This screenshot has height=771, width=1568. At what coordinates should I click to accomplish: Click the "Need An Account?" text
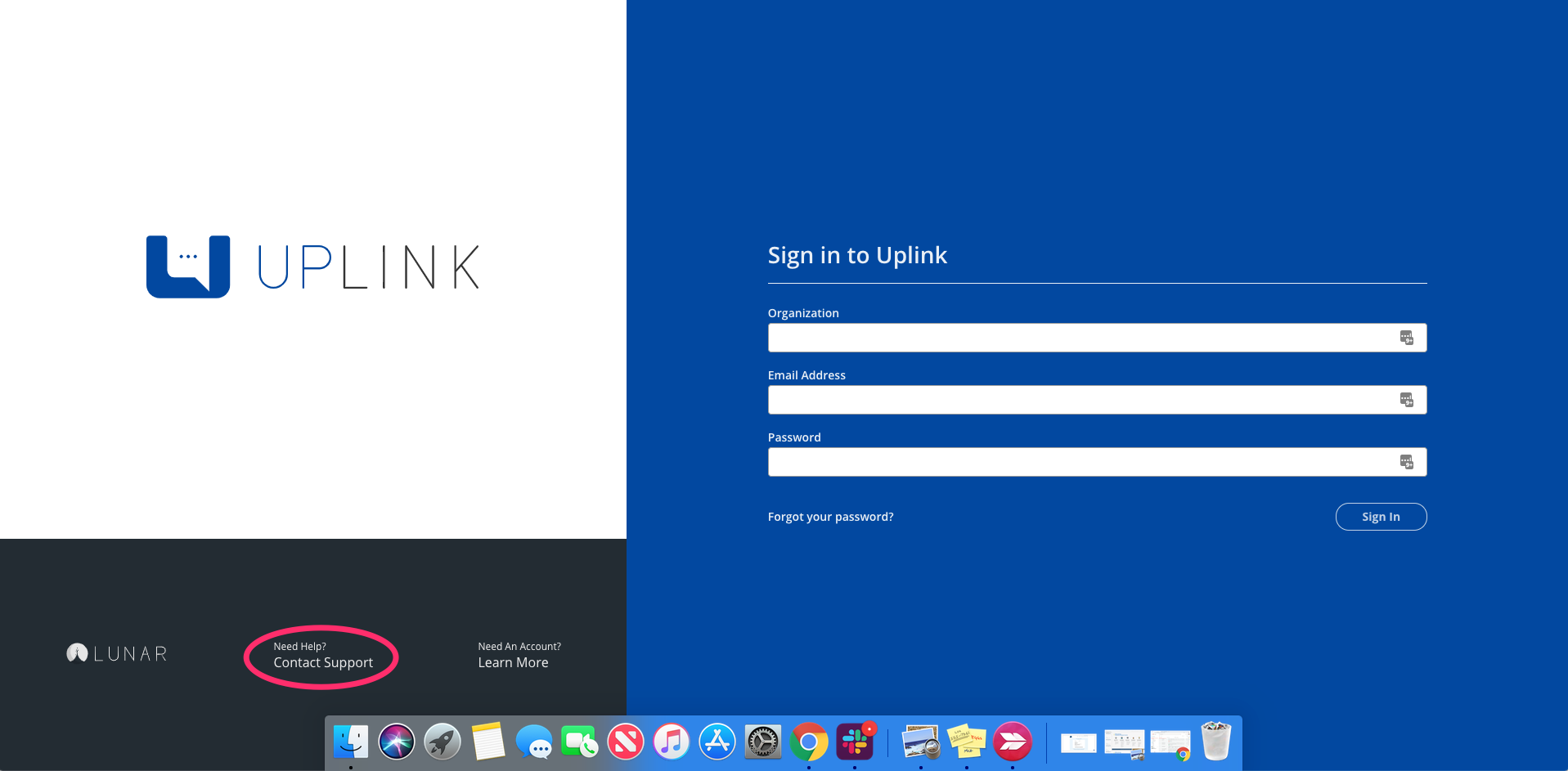(x=519, y=647)
